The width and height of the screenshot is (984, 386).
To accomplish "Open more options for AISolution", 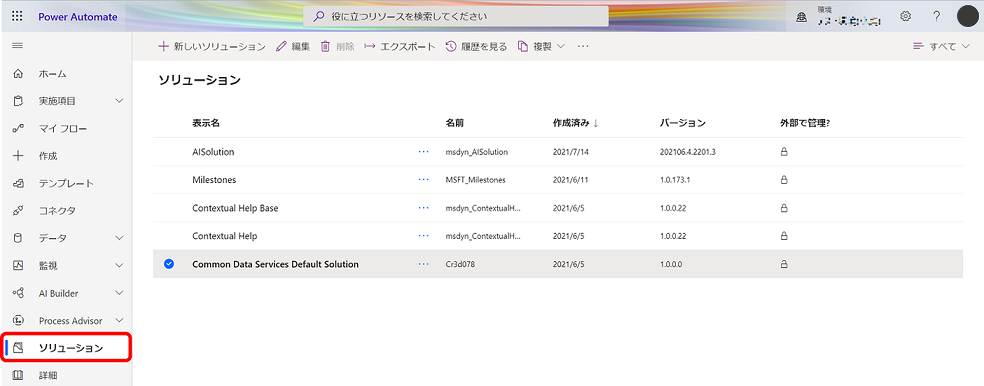I will click(x=424, y=152).
